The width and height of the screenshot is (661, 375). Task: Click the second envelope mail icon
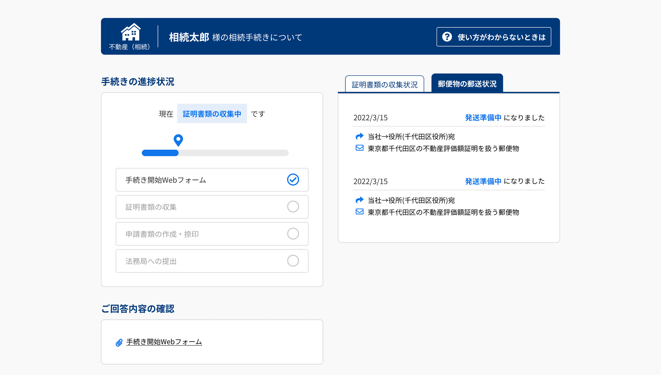[359, 212]
